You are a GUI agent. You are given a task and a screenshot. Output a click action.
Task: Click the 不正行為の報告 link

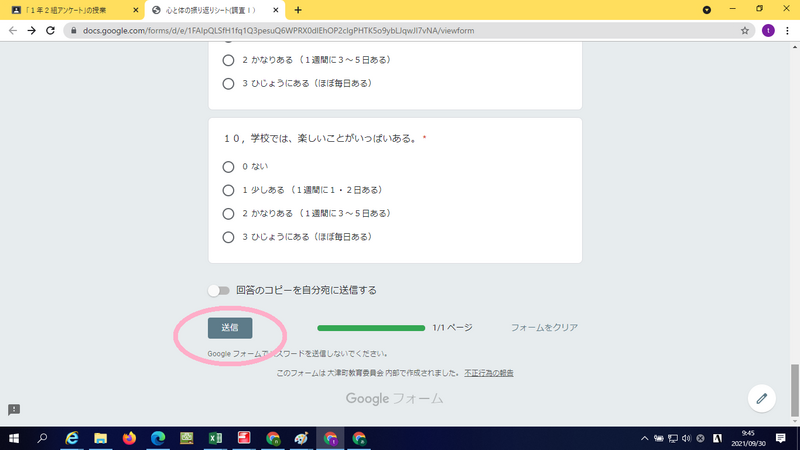tap(489, 373)
